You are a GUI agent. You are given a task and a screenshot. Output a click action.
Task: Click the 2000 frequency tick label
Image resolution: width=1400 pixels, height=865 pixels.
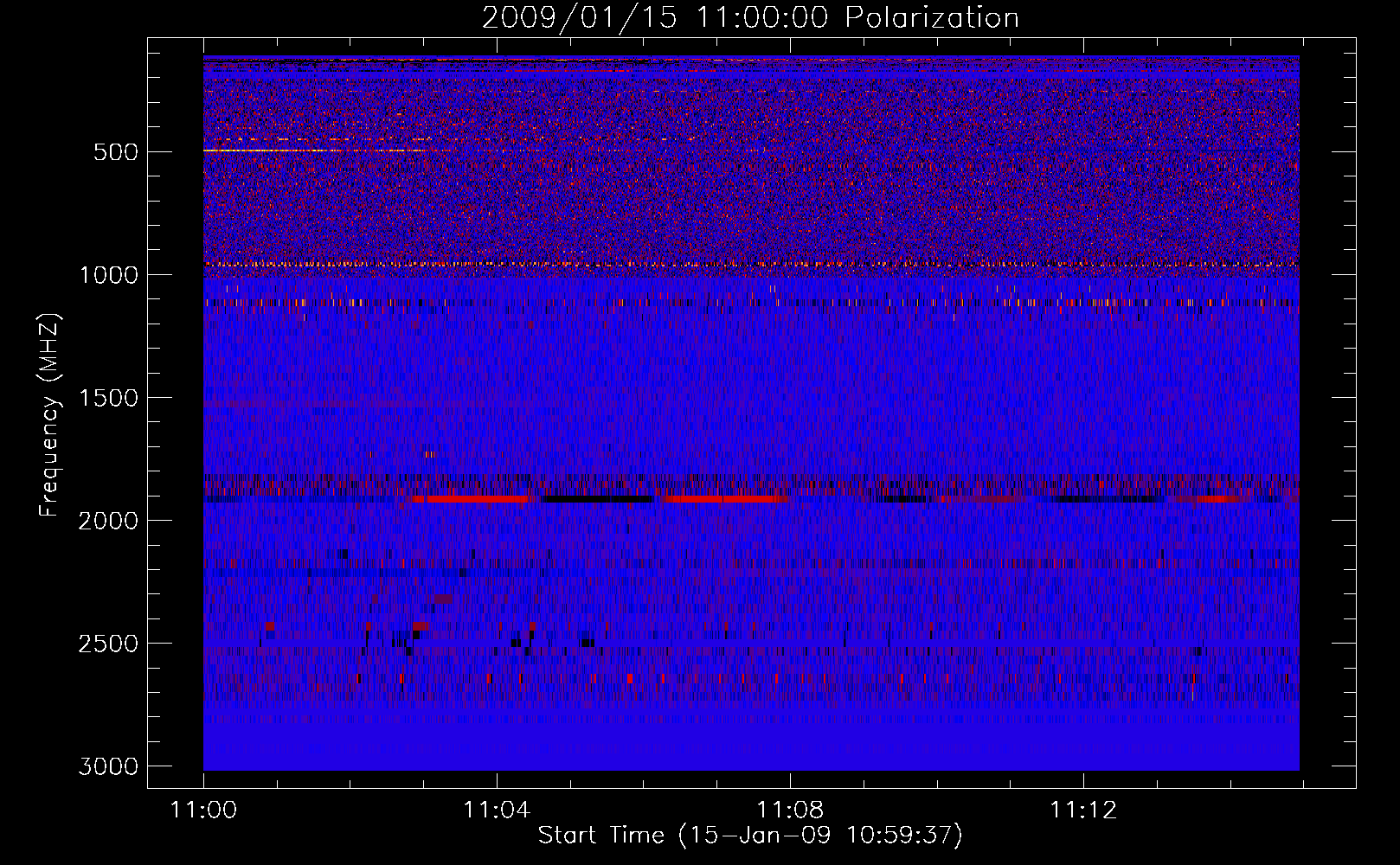tap(108, 521)
